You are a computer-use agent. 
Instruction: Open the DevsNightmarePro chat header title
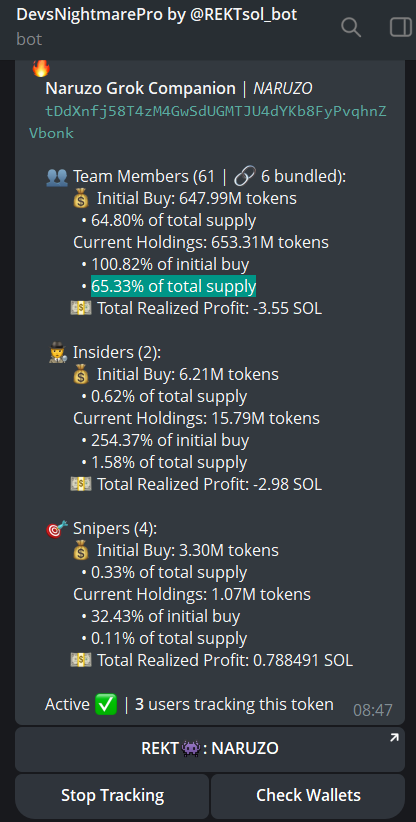point(157,15)
